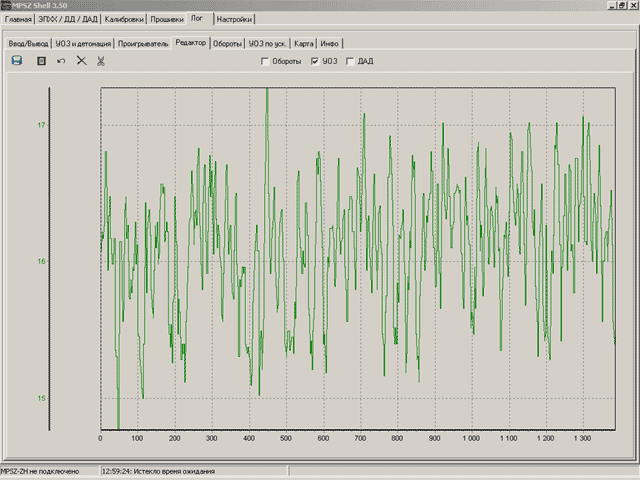640x480 pixels.
Task: Enable the Обороты checkbox
Action: (265, 61)
